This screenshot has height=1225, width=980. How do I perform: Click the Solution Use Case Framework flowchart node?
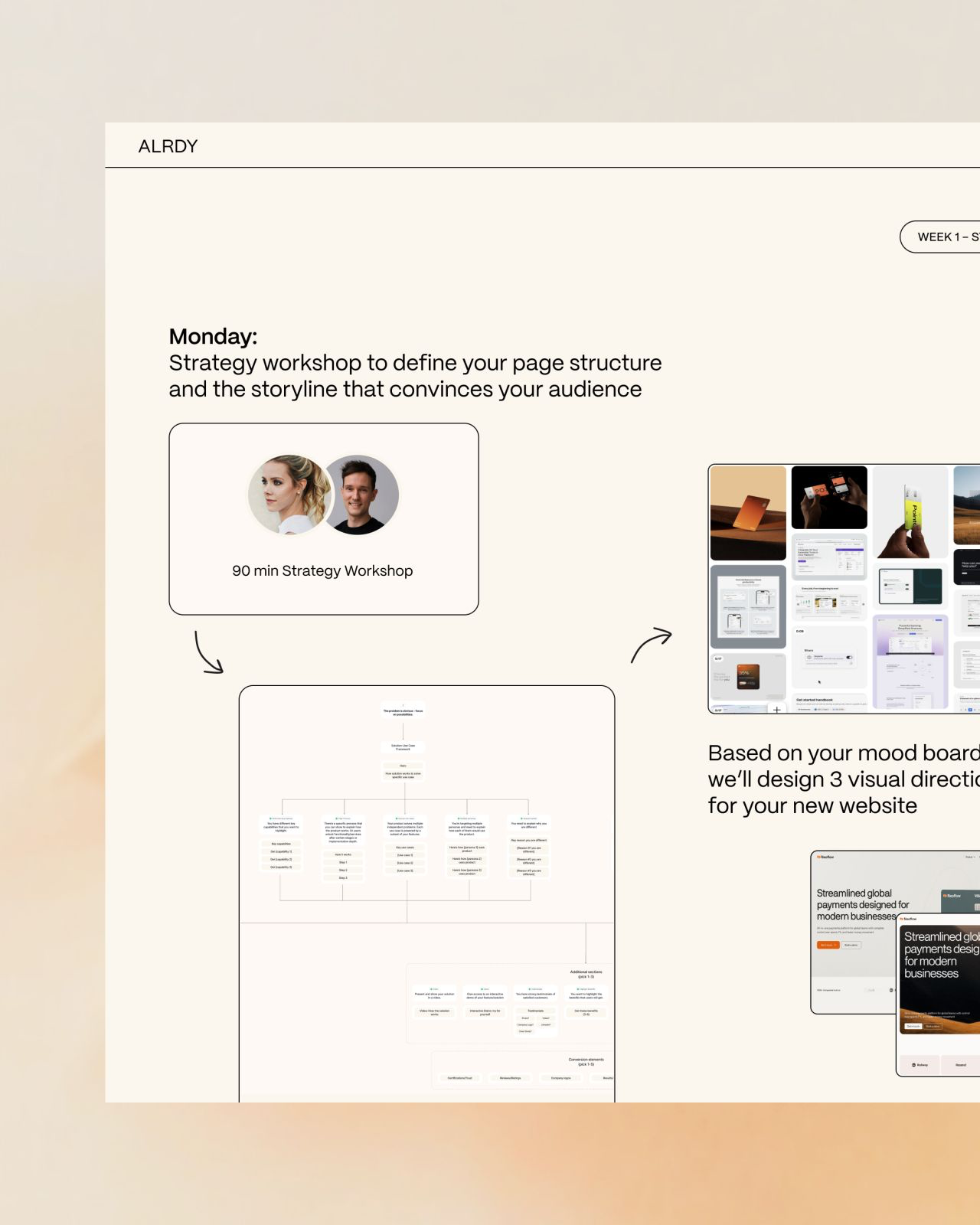pos(403,746)
